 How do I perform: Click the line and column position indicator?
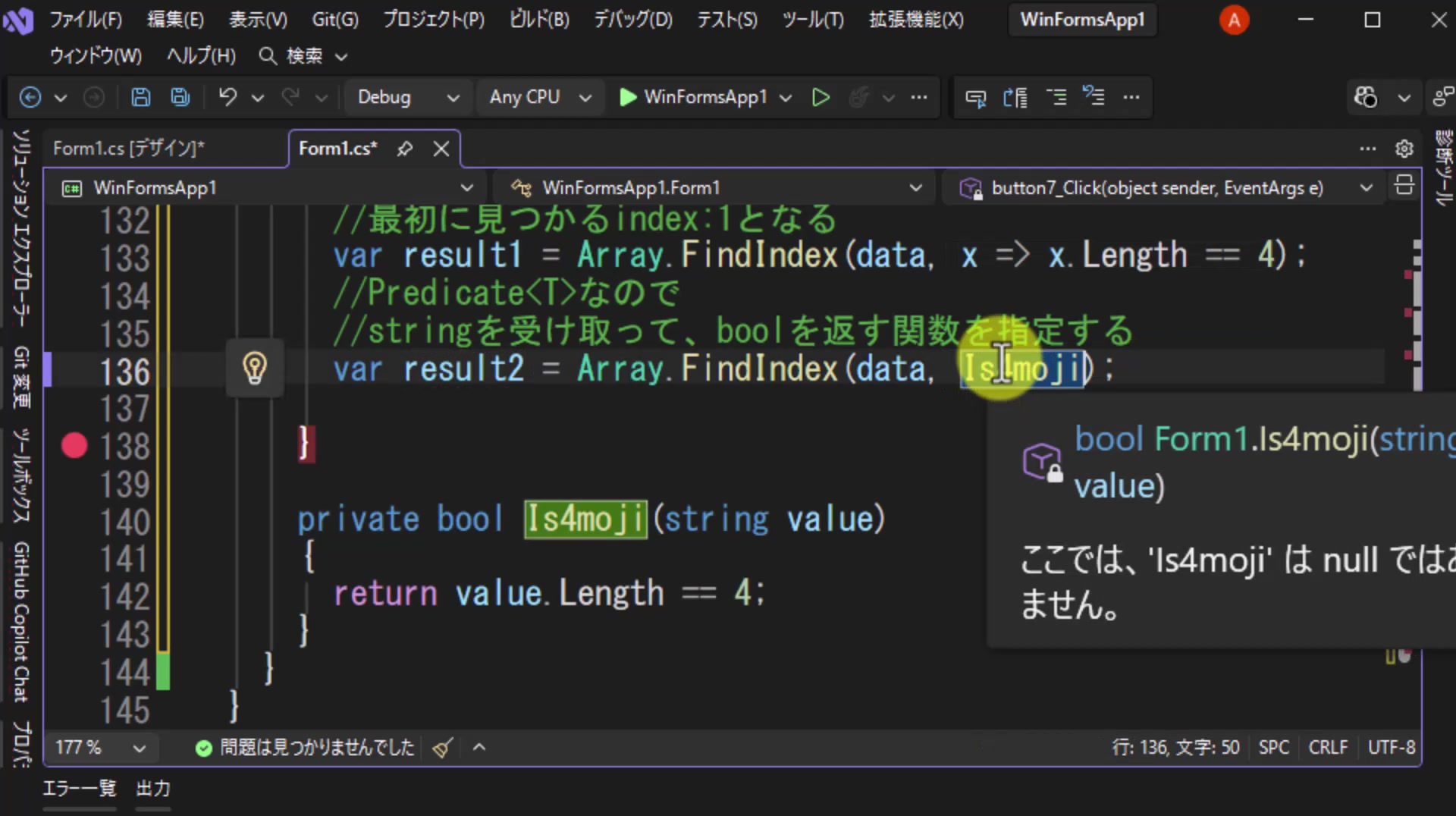[1176, 748]
